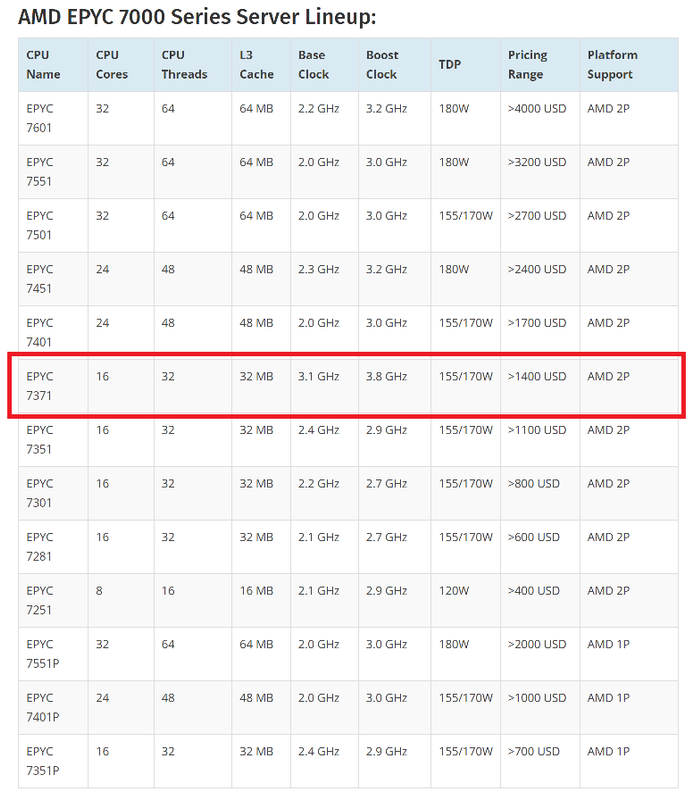This screenshot has height=800, width=694.
Task: Click the 'EPYC 7251' name cell
Action: click(x=53, y=601)
